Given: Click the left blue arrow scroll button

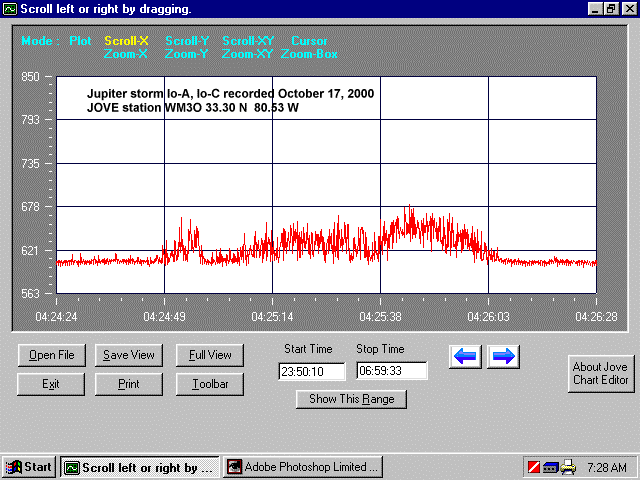Looking at the screenshot, I should coord(467,356).
